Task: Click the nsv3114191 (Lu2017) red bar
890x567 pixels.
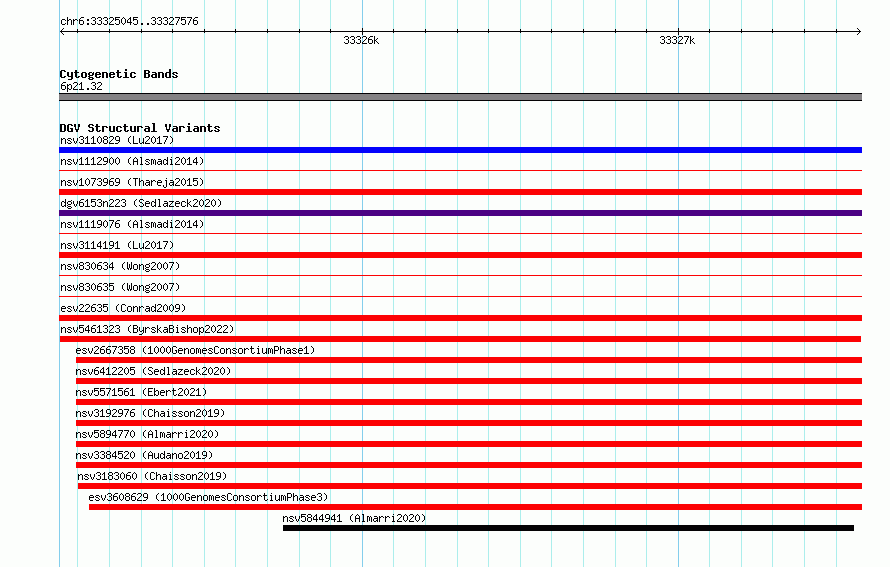Action: (x=460, y=255)
